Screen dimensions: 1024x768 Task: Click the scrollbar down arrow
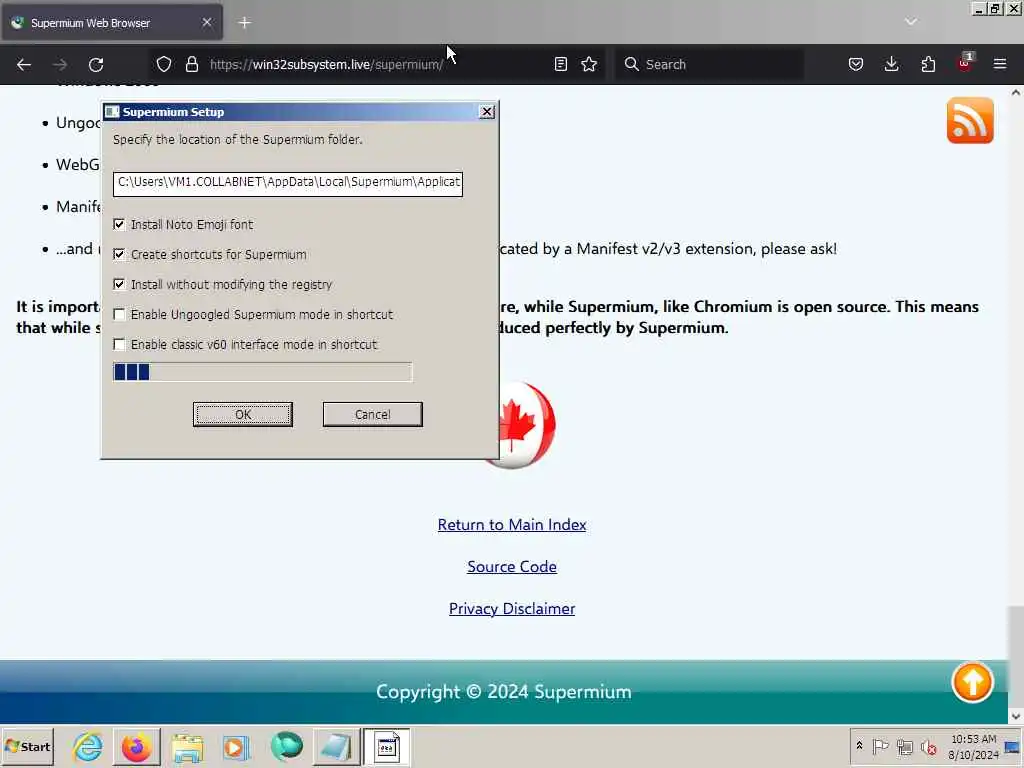(x=1016, y=716)
